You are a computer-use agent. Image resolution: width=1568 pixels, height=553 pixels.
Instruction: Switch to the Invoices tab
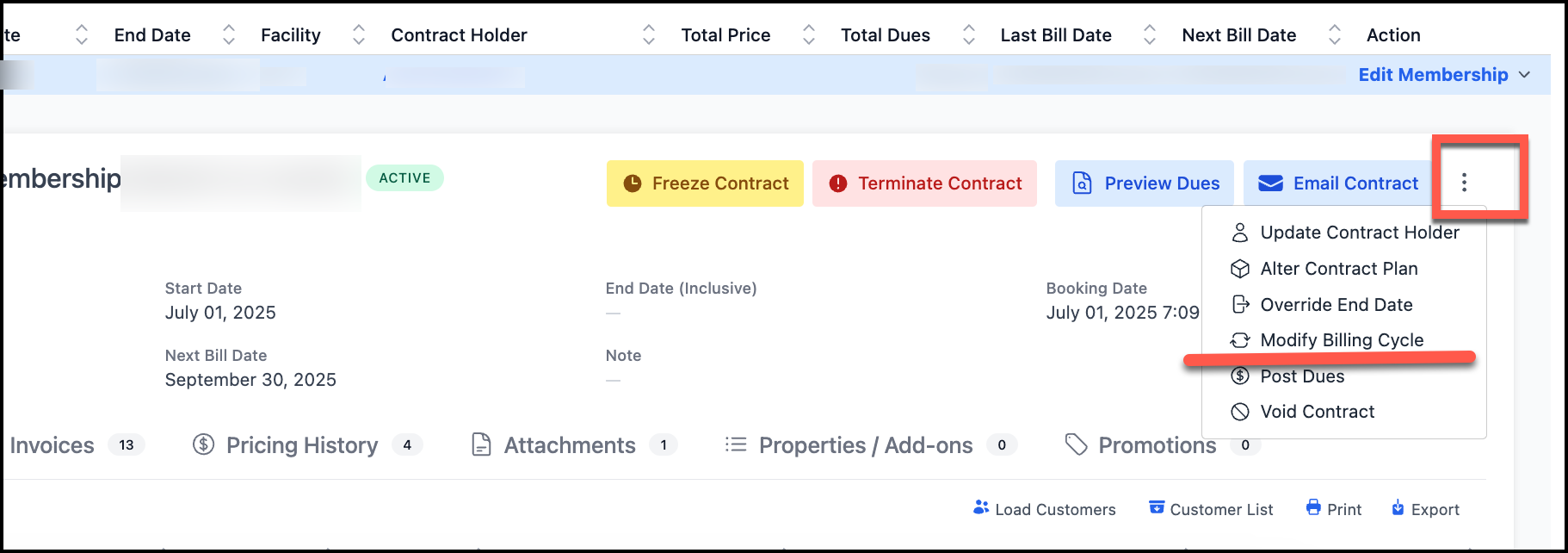pyautogui.click(x=52, y=445)
